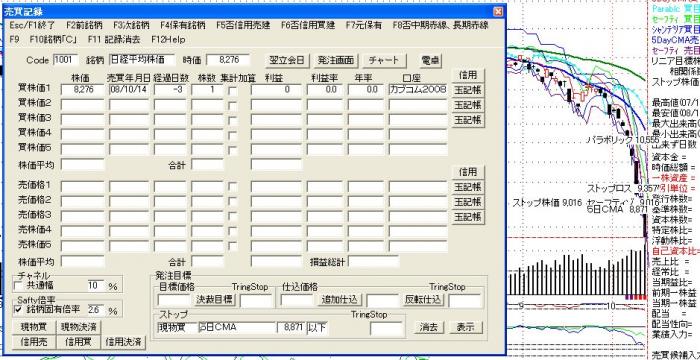Click the 反転仕込 button
Viewport: 700px width, 360px height.
click(423, 299)
